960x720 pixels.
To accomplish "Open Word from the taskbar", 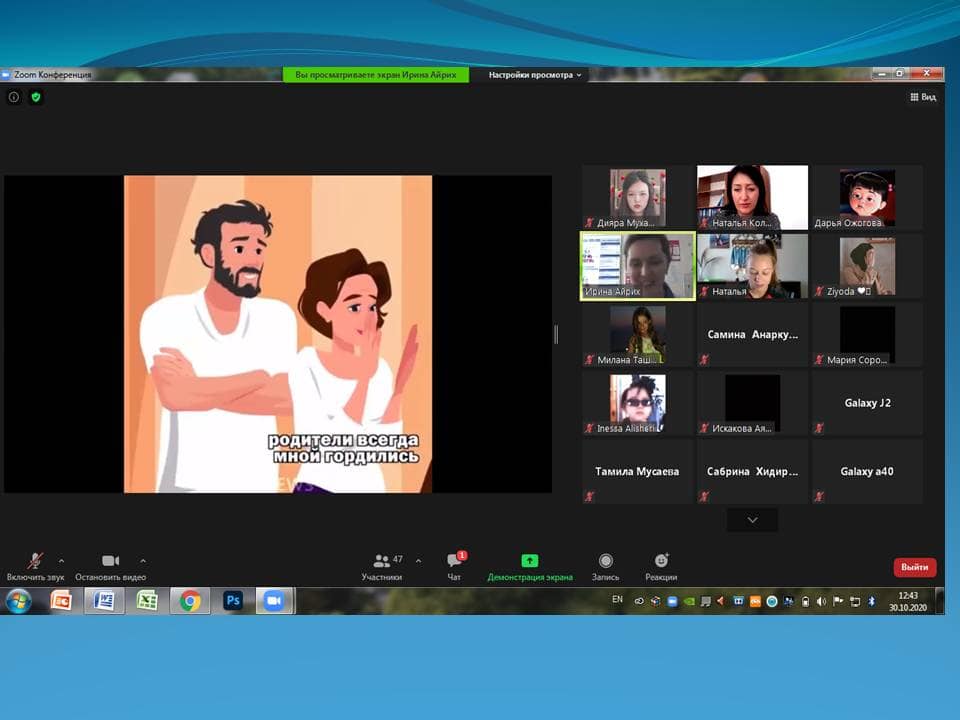I will click(104, 601).
